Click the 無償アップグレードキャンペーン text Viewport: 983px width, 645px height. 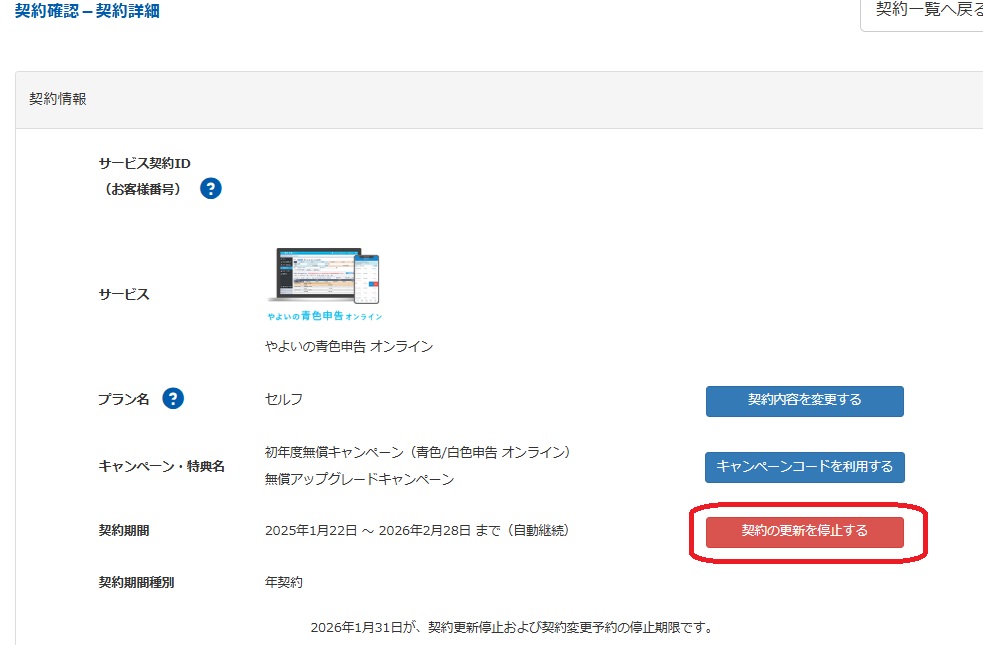[359, 479]
